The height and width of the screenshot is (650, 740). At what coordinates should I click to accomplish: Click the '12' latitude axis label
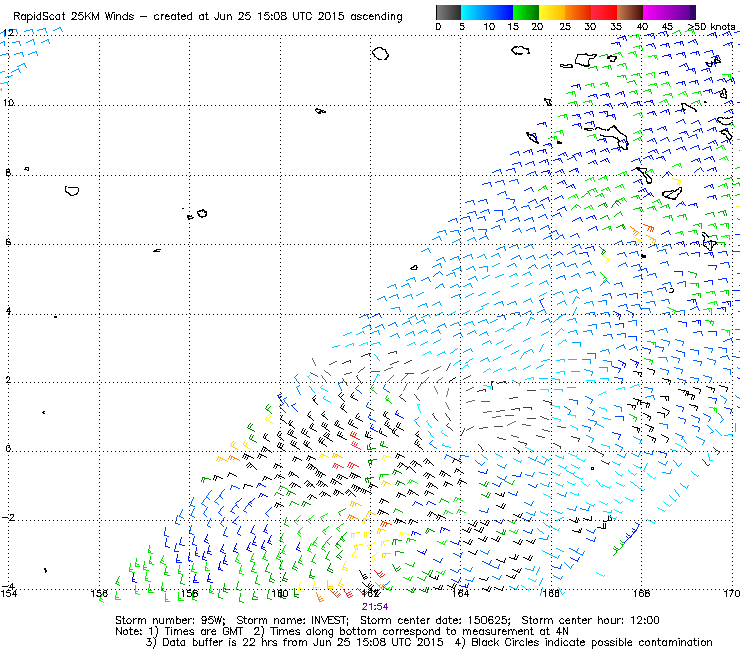pyautogui.click(x=8, y=32)
